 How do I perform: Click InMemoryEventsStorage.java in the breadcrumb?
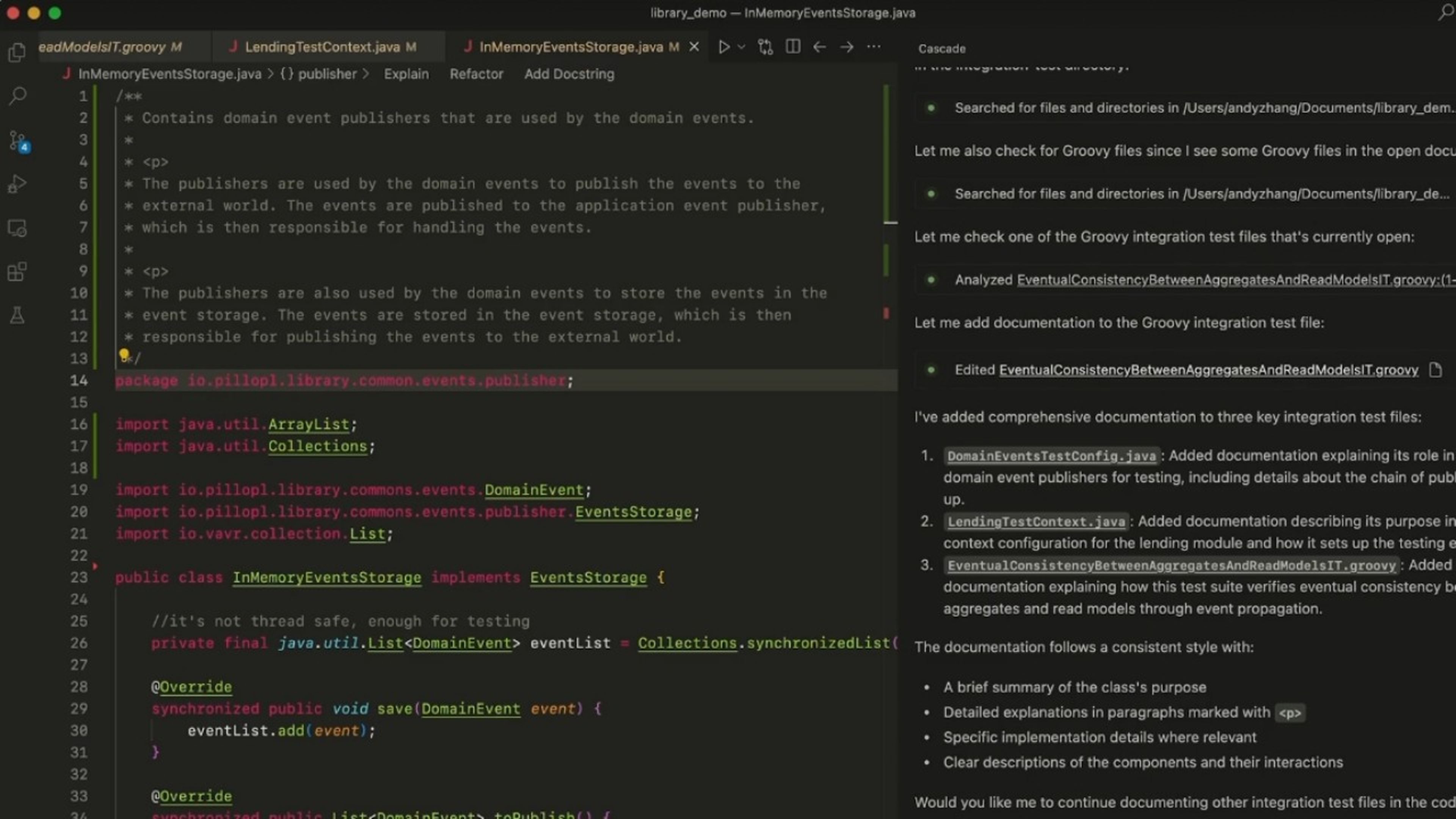pyautogui.click(x=169, y=74)
